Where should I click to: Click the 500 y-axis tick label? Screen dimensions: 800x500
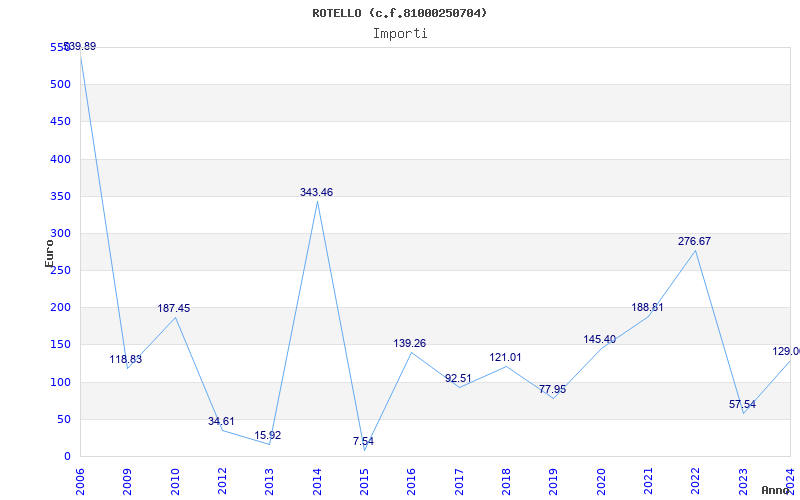(60, 84)
